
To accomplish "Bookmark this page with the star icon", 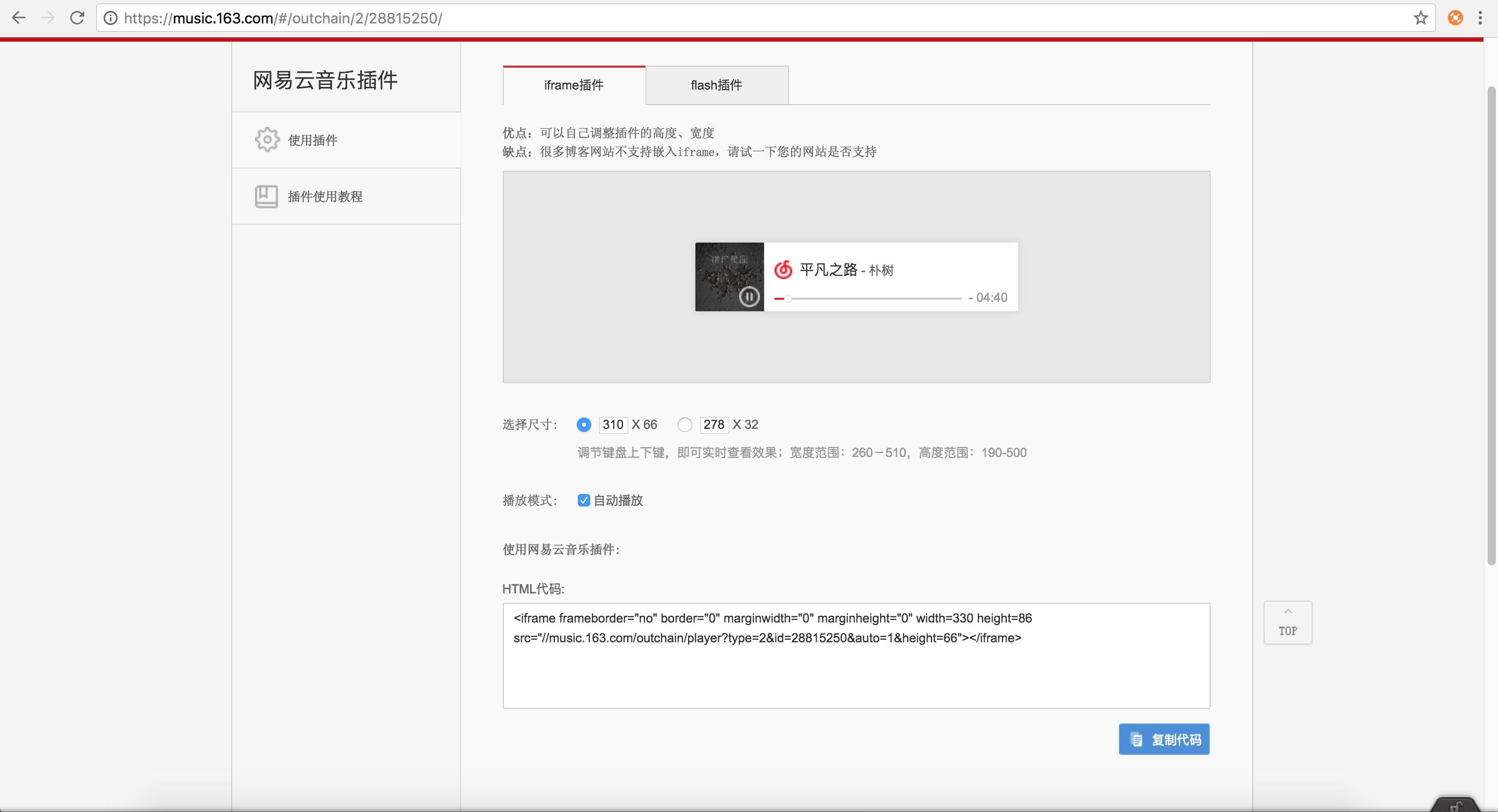I will (1420, 18).
